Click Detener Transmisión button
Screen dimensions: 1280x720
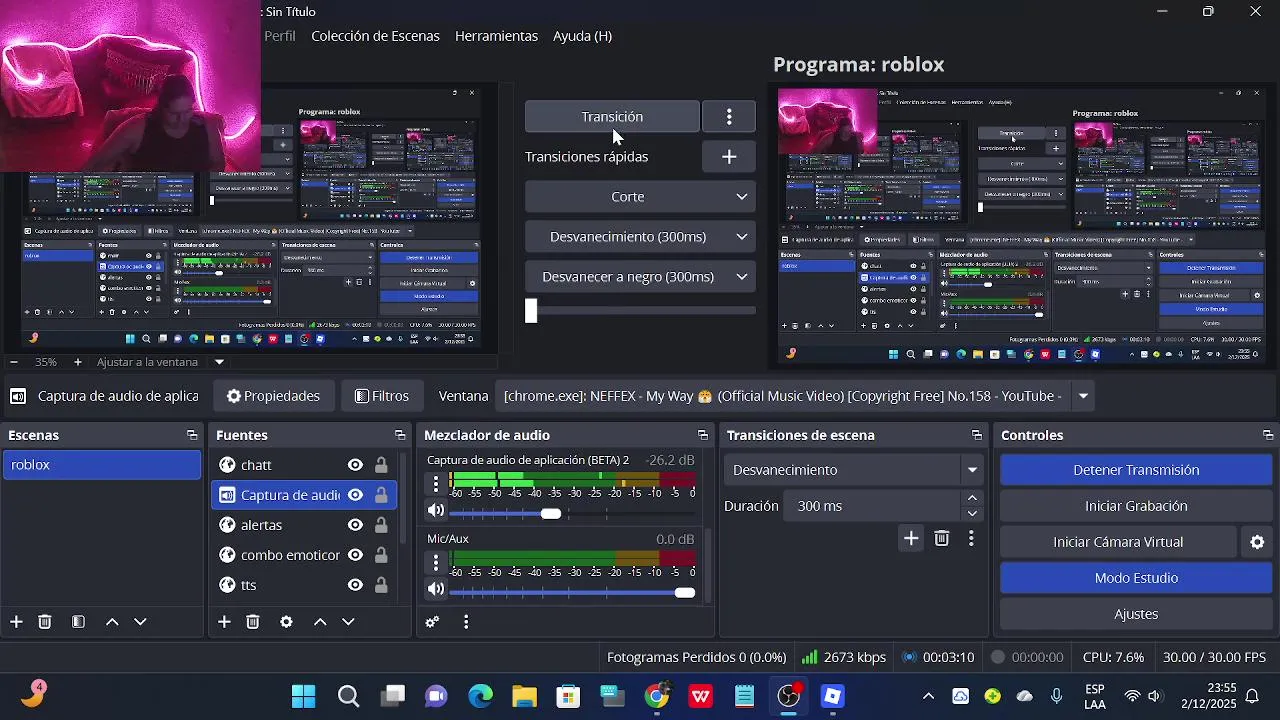point(1136,470)
